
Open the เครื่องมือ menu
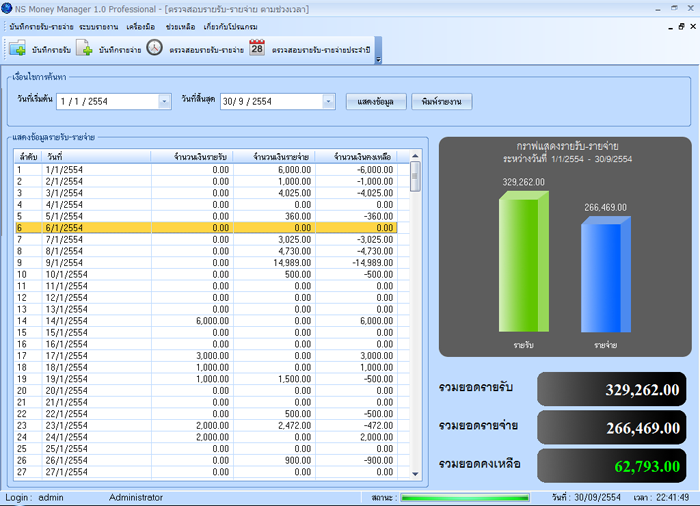(141, 27)
